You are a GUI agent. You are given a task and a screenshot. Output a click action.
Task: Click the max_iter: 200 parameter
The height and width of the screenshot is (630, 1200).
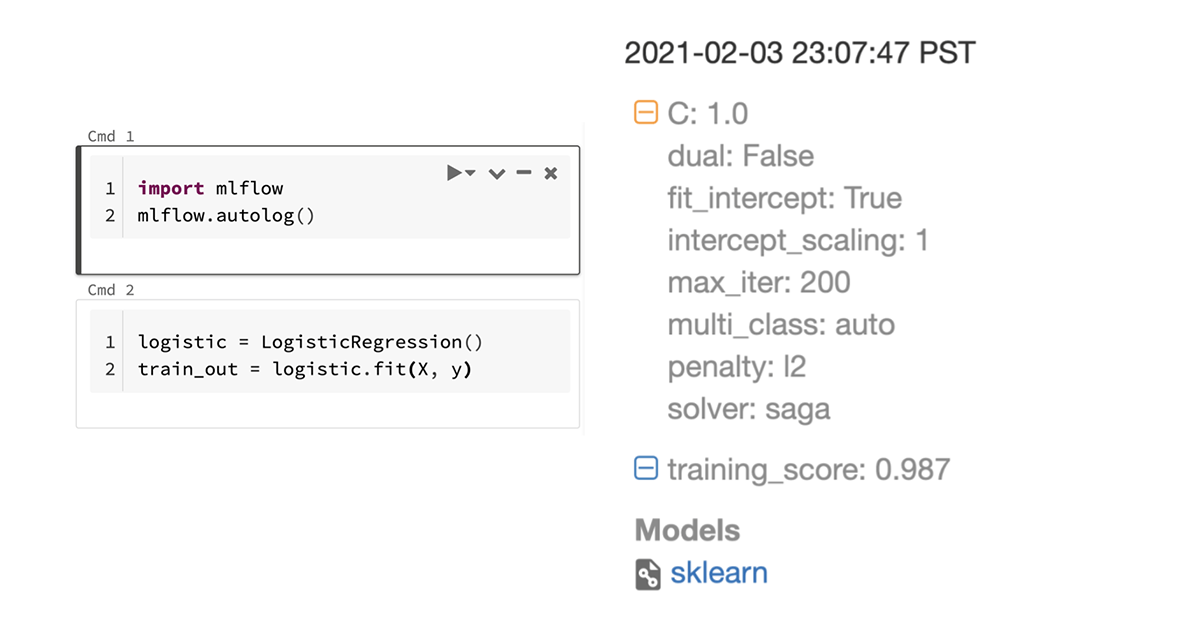pos(758,282)
